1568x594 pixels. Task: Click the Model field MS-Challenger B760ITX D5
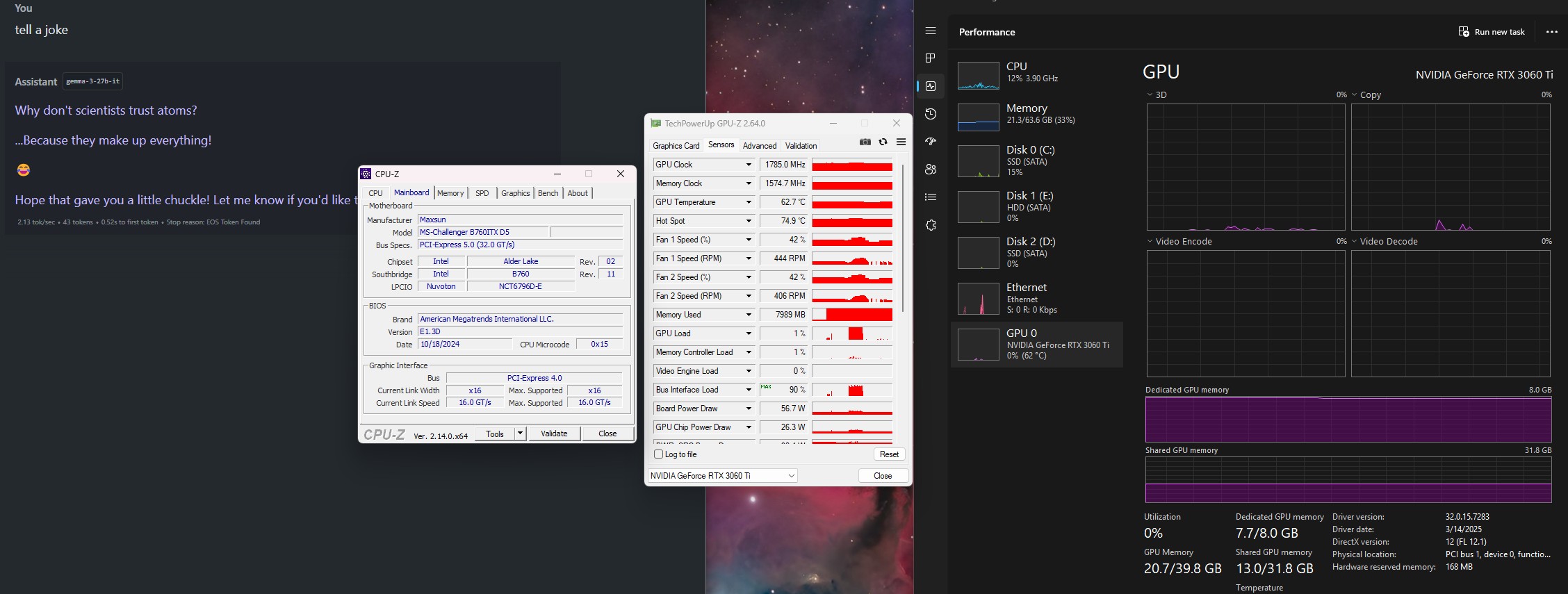483,232
